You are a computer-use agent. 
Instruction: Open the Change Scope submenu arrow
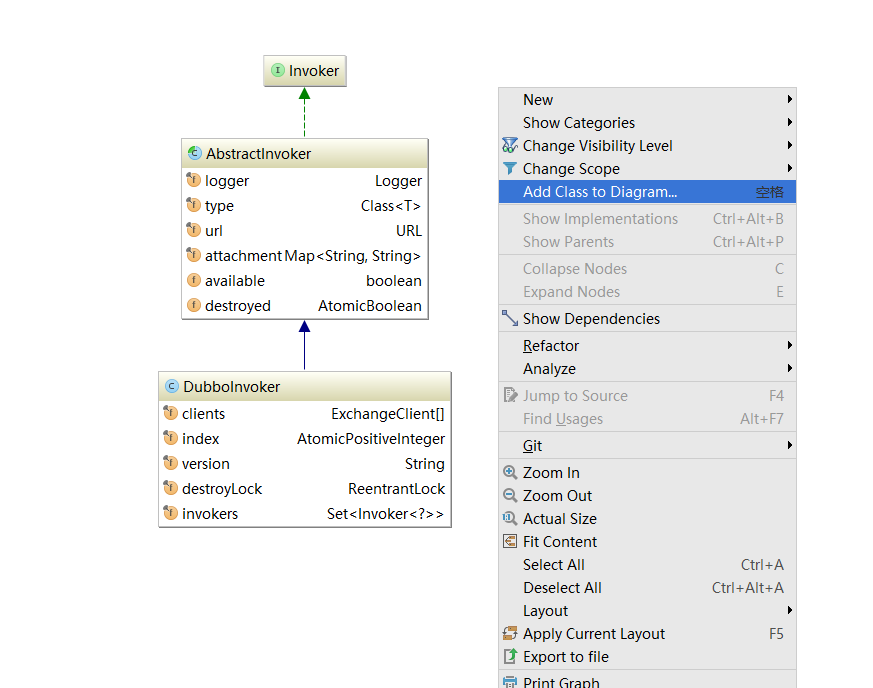point(789,168)
